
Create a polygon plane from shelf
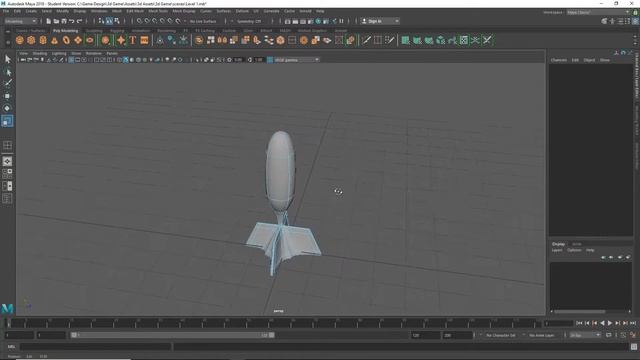point(78,40)
